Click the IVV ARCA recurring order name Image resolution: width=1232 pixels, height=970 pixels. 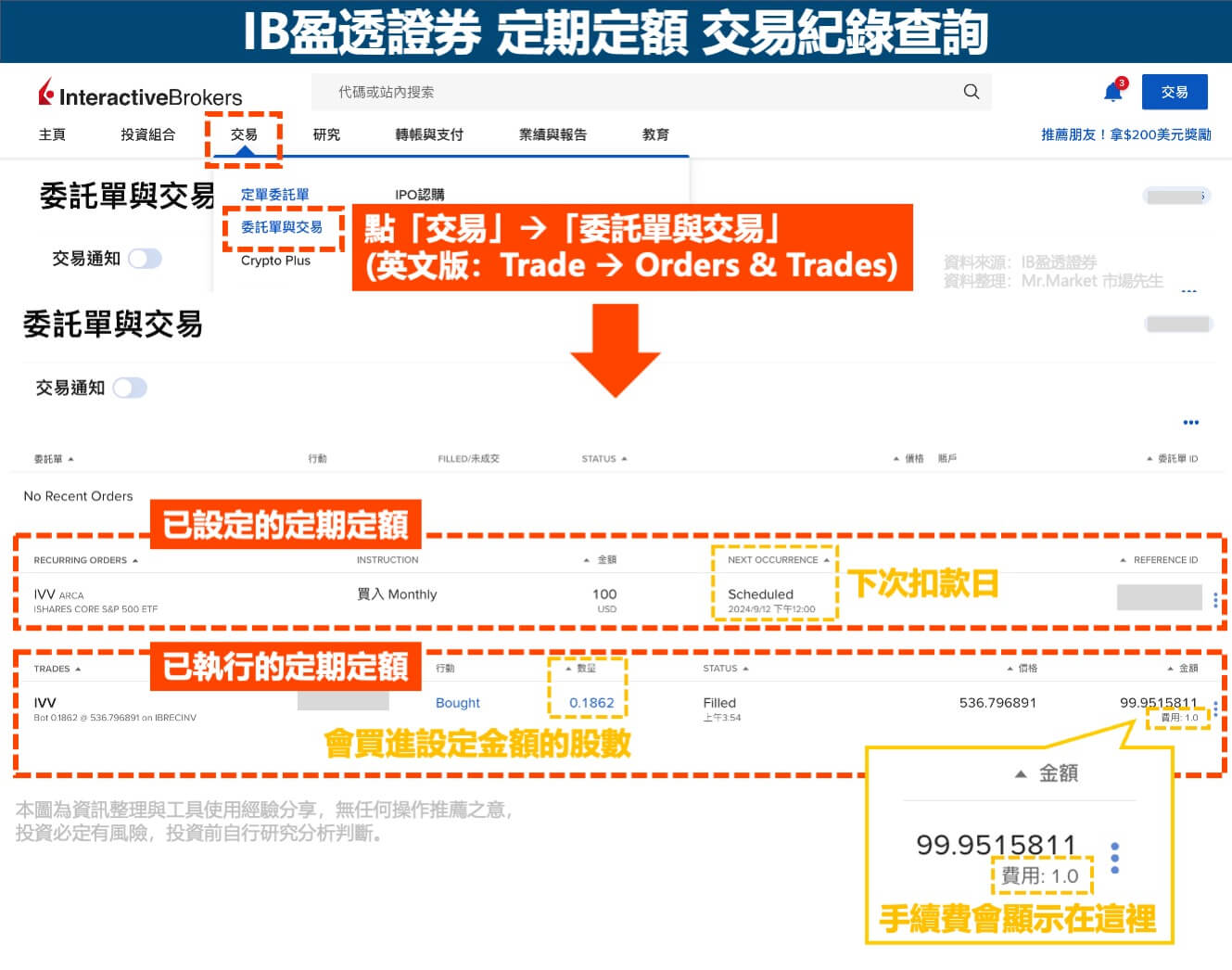58,594
